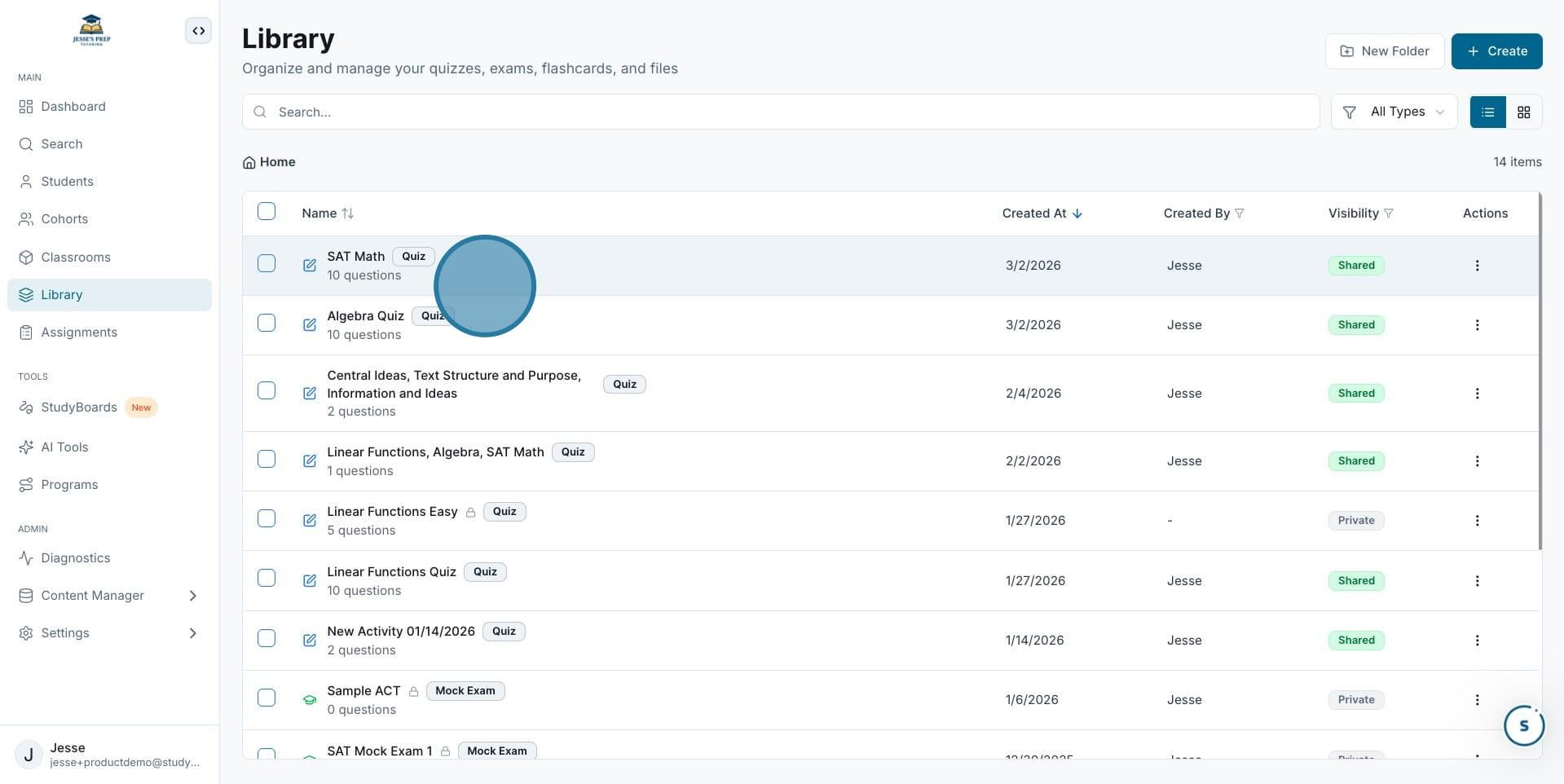Focus the library search field

pyautogui.click(x=781, y=112)
